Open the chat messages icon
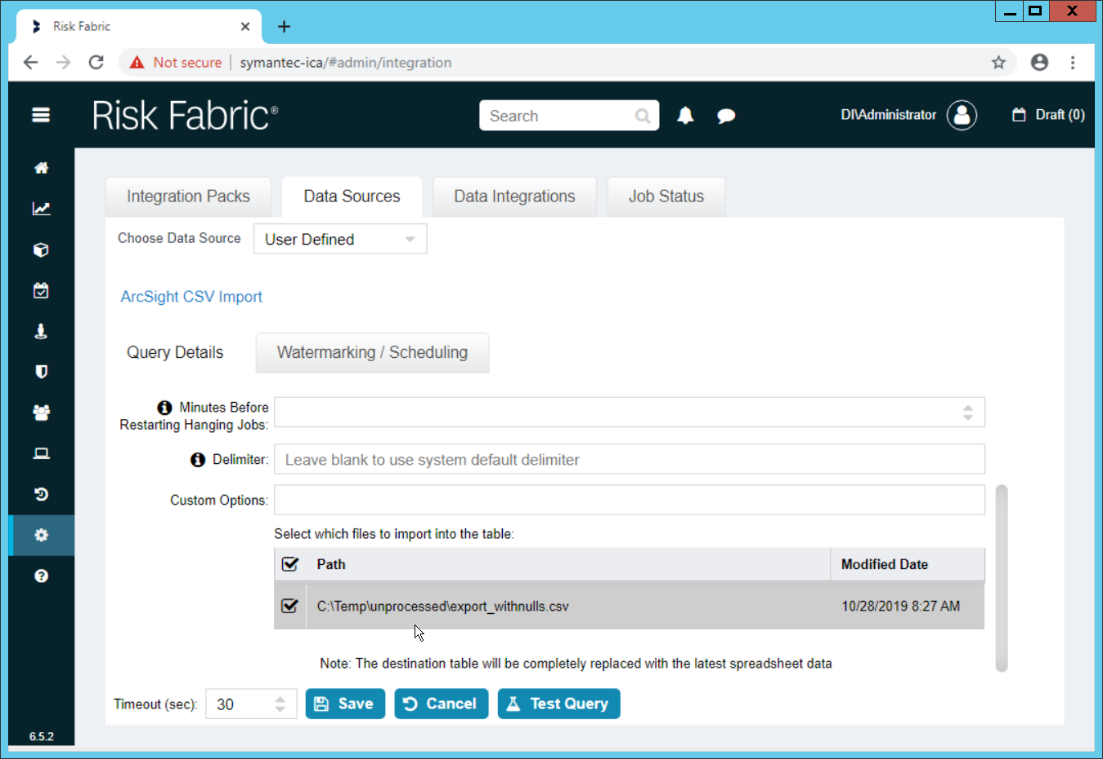Image resolution: width=1103 pixels, height=759 pixels. (726, 116)
